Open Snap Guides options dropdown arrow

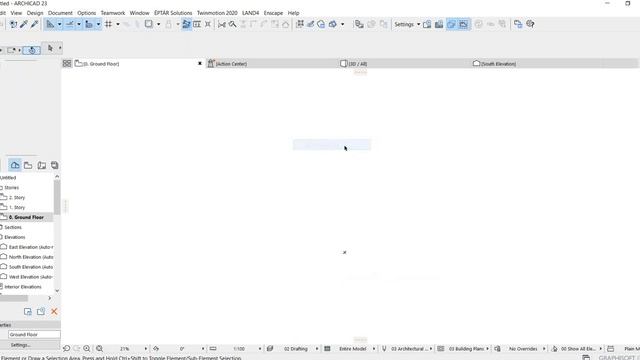pos(79,24)
